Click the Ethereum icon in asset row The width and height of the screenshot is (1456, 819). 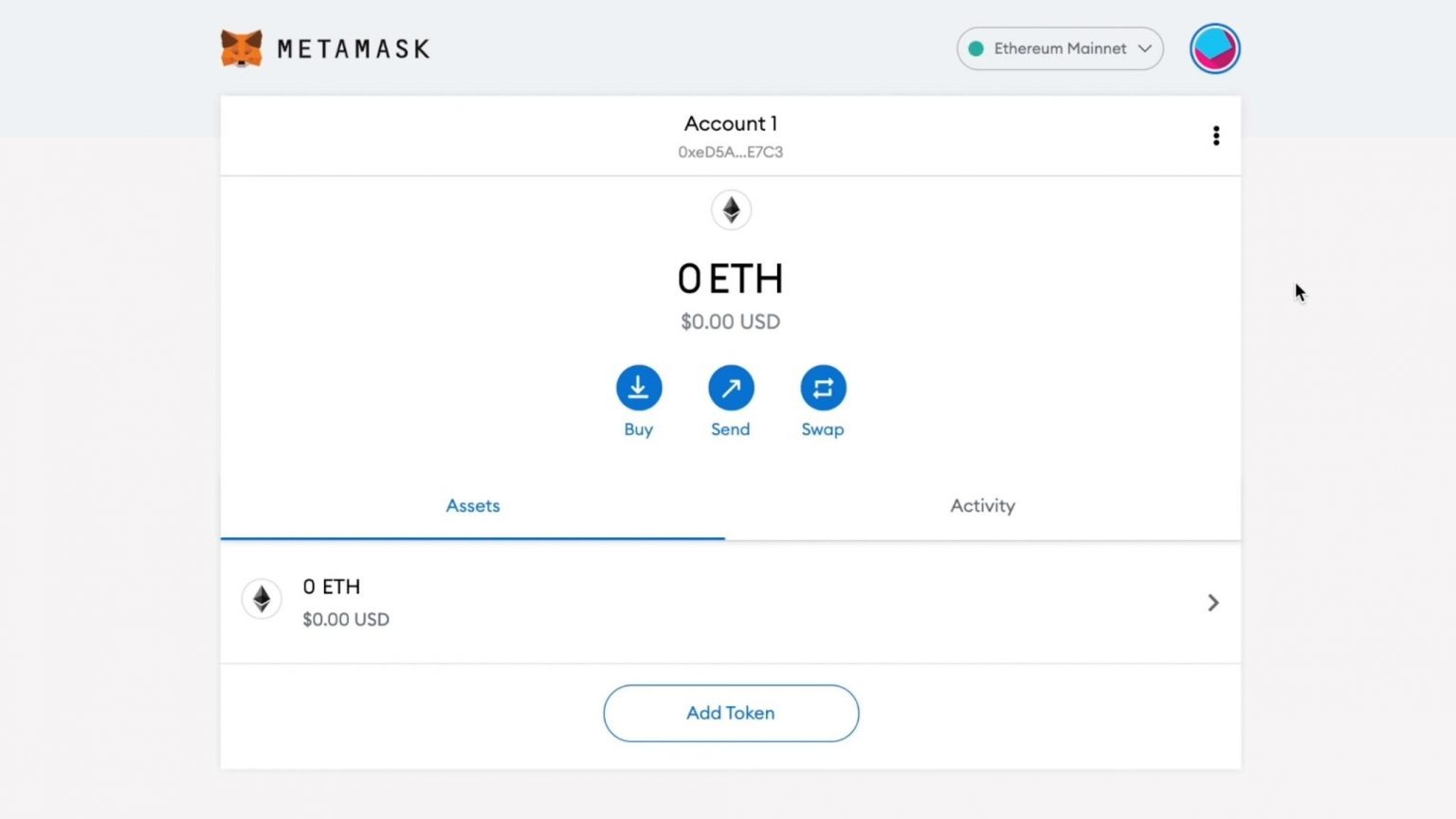pyautogui.click(x=262, y=599)
